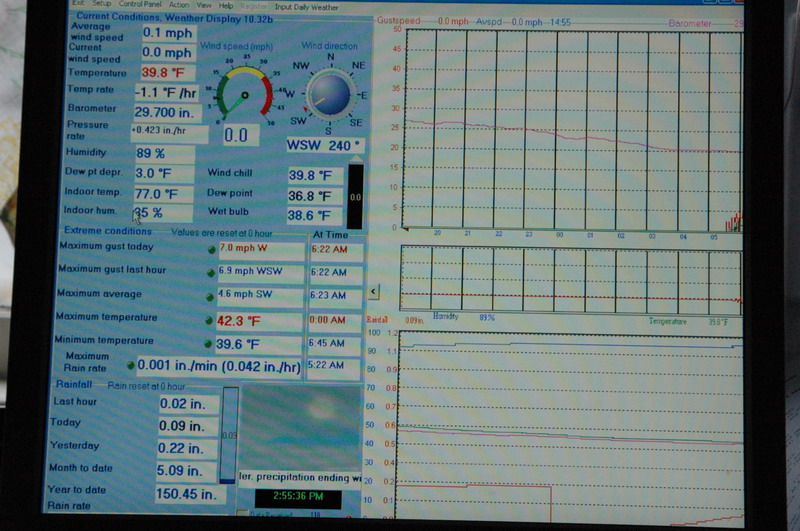This screenshot has width=800, height=531.
Task: Click green indicator beside Maximum gust last hour
Action: [x=210, y=273]
